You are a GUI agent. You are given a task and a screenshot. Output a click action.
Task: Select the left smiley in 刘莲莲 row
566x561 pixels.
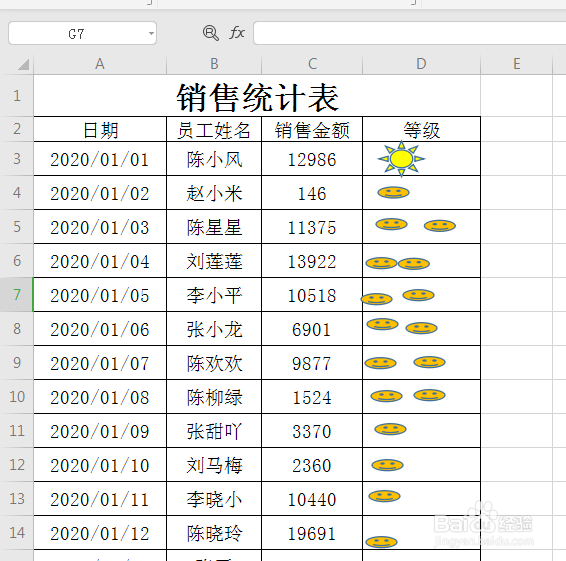coord(381,263)
